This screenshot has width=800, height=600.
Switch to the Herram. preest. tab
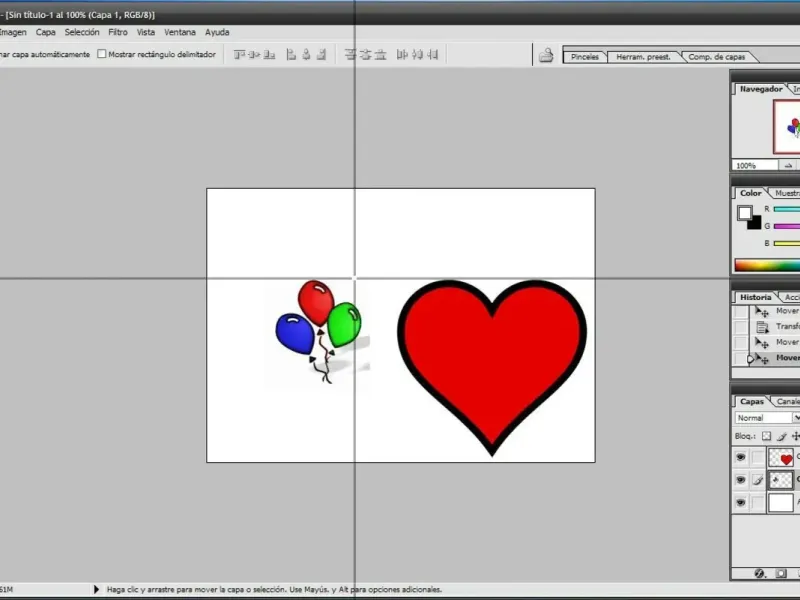point(643,57)
